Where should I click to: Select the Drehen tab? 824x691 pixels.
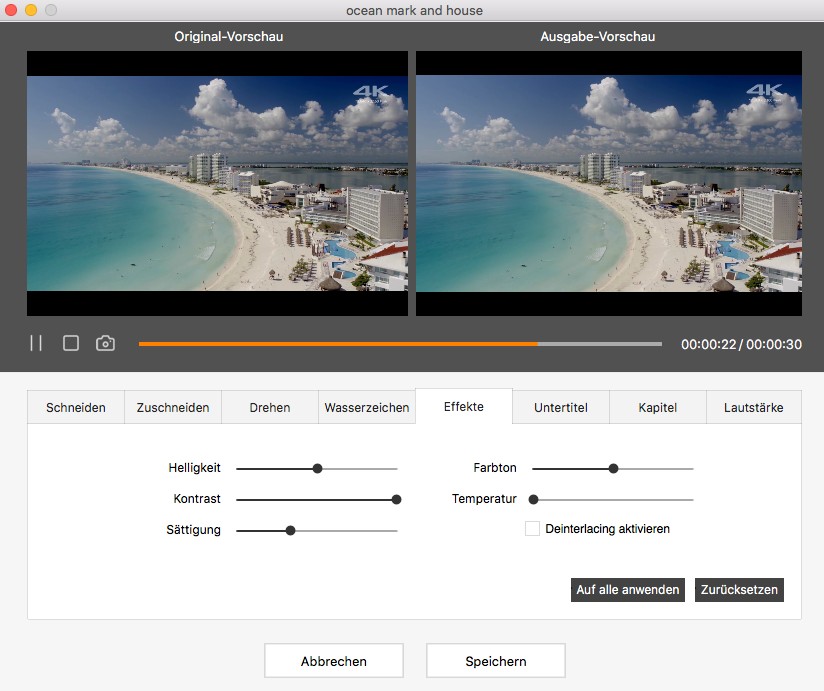click(270, 407)
